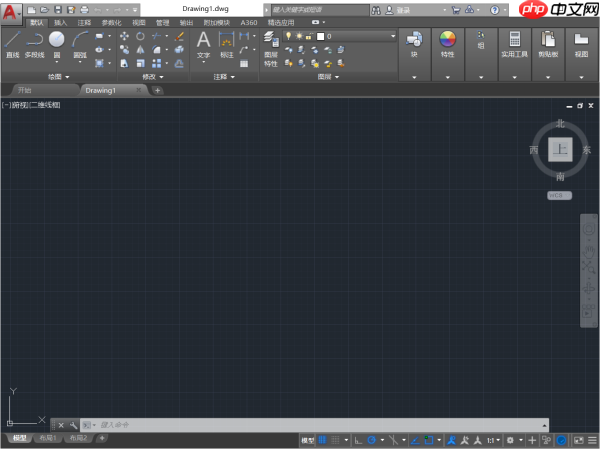Image resolution: width=600 pixels, height=449 pixels.
Task: Select the Text (文字) annotation tool
Action: [204, 45]
